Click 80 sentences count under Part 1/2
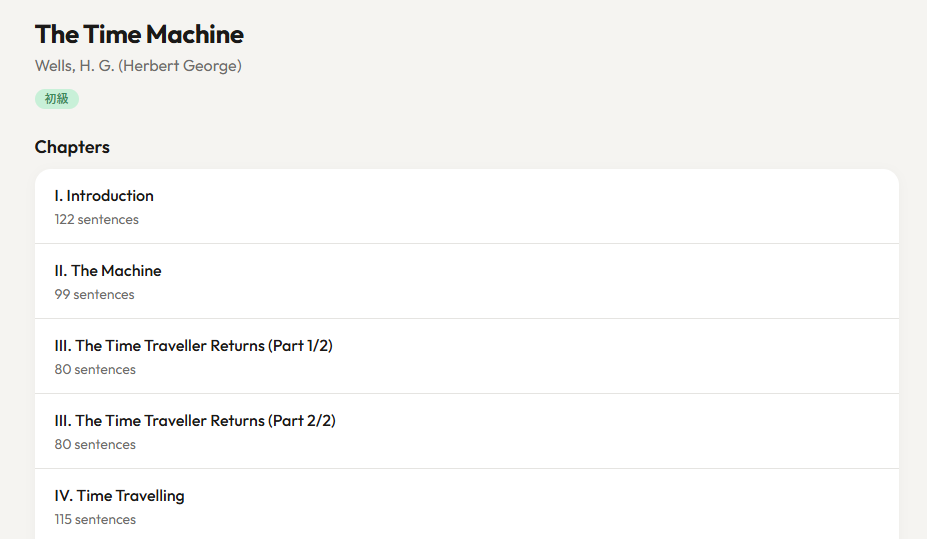Viewport: 927px width, 539px height. [95, 370]
